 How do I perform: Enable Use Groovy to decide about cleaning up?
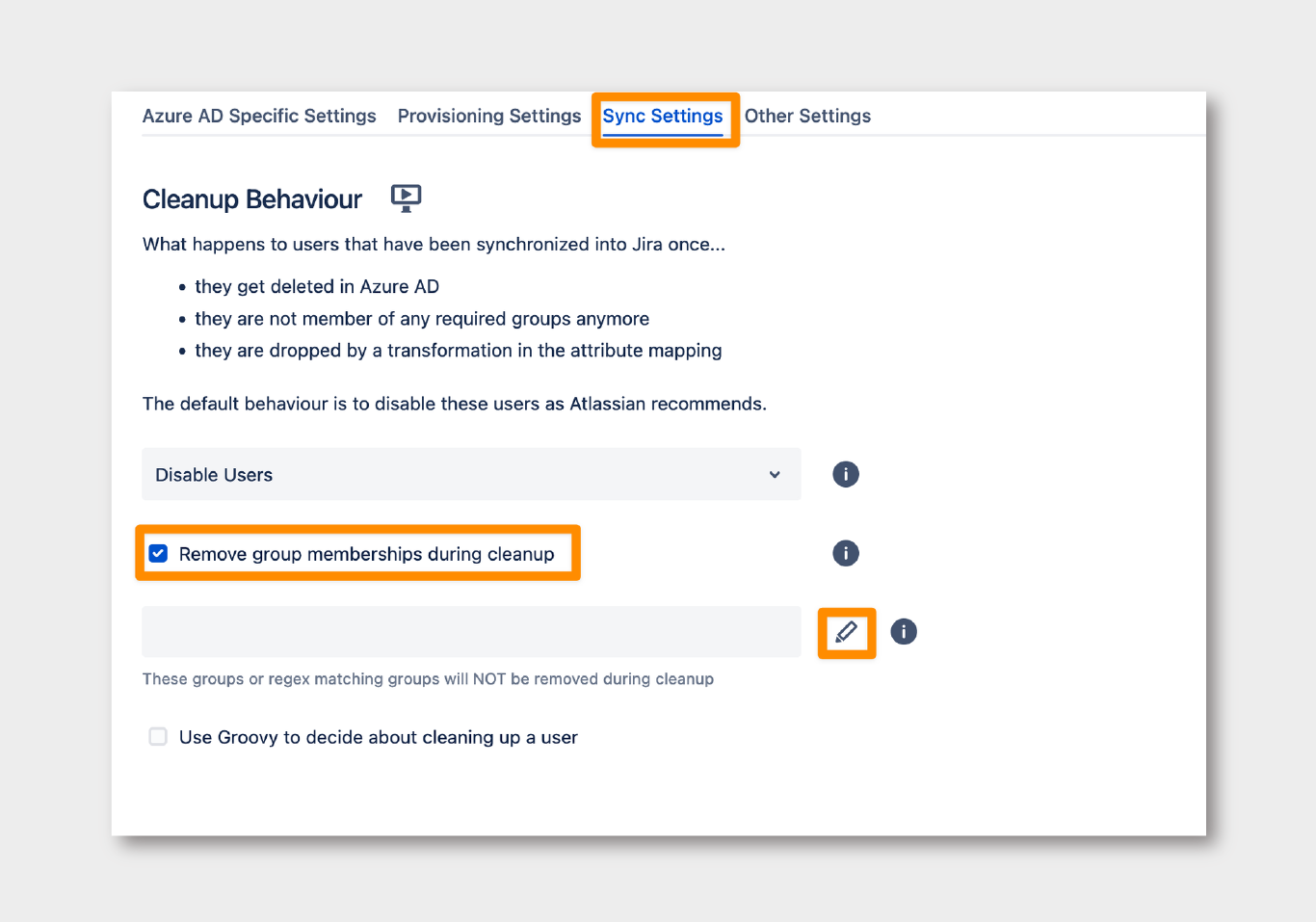pyautogui.click(x=158, y=737)
